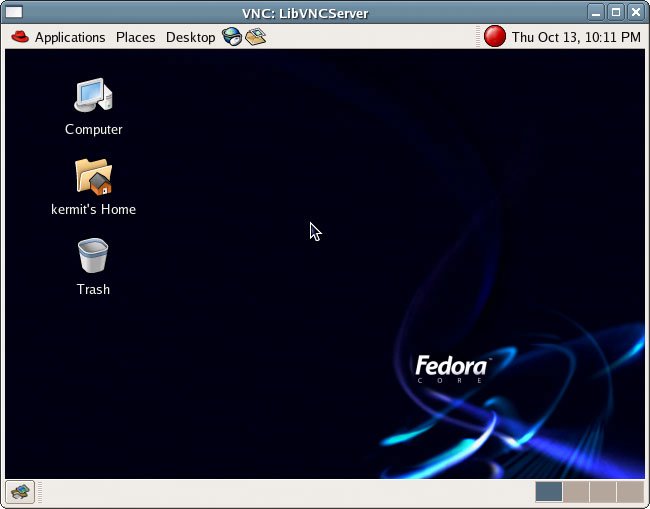The height and width of the screenshot is (509, 650).
Task: Click the red update alert icon
Action: tap(495, 37)
